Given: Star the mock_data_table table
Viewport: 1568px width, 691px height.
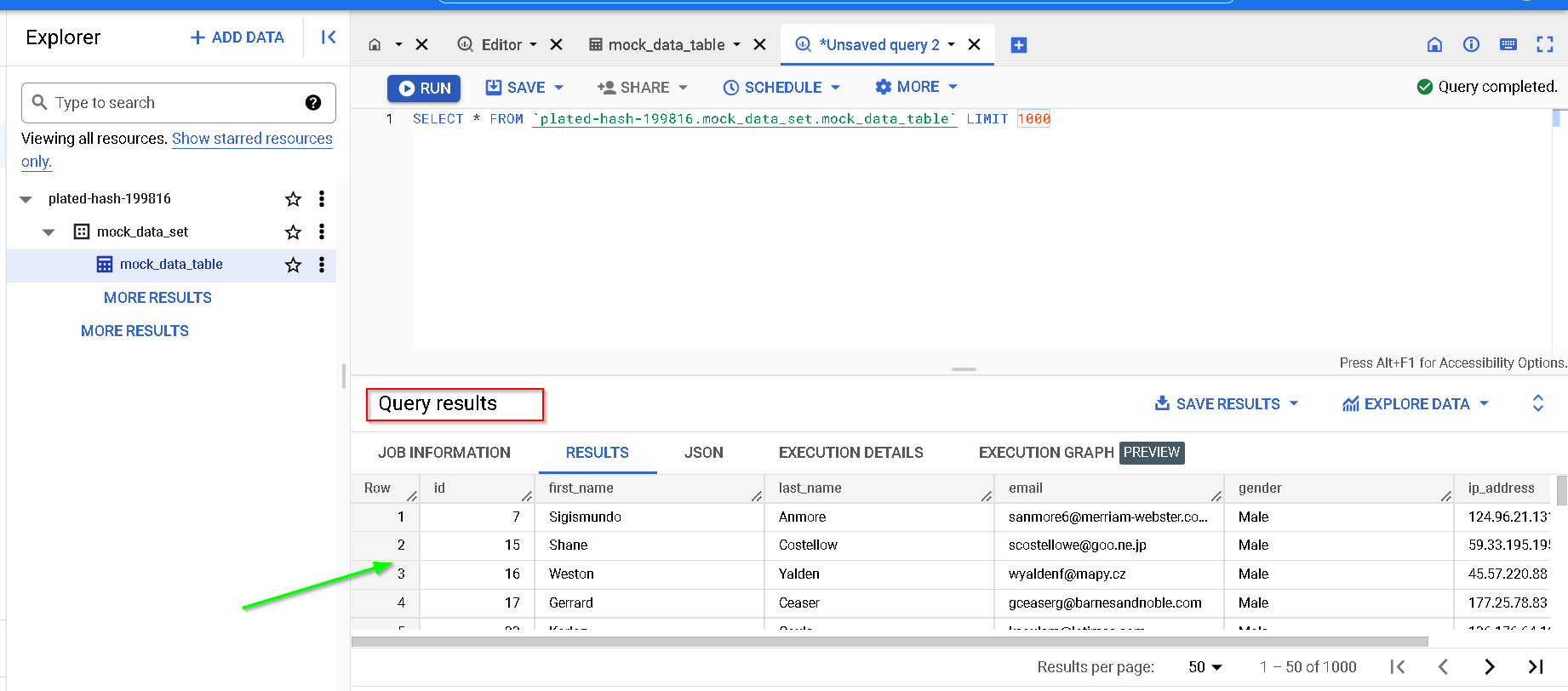Looking at the screenshot, I should coord(293,265).
